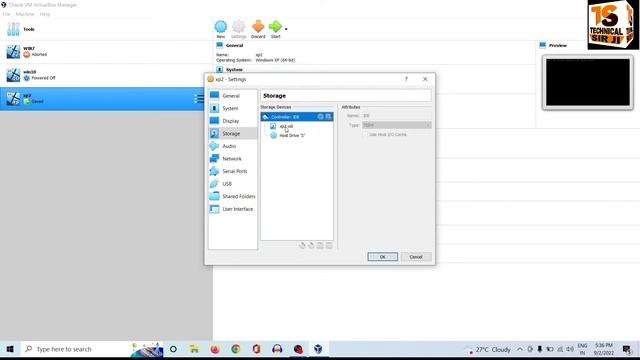This screenshot has width=640, height=360.
Task: Select the Storage settings category
Action: (x=233, y=133)
